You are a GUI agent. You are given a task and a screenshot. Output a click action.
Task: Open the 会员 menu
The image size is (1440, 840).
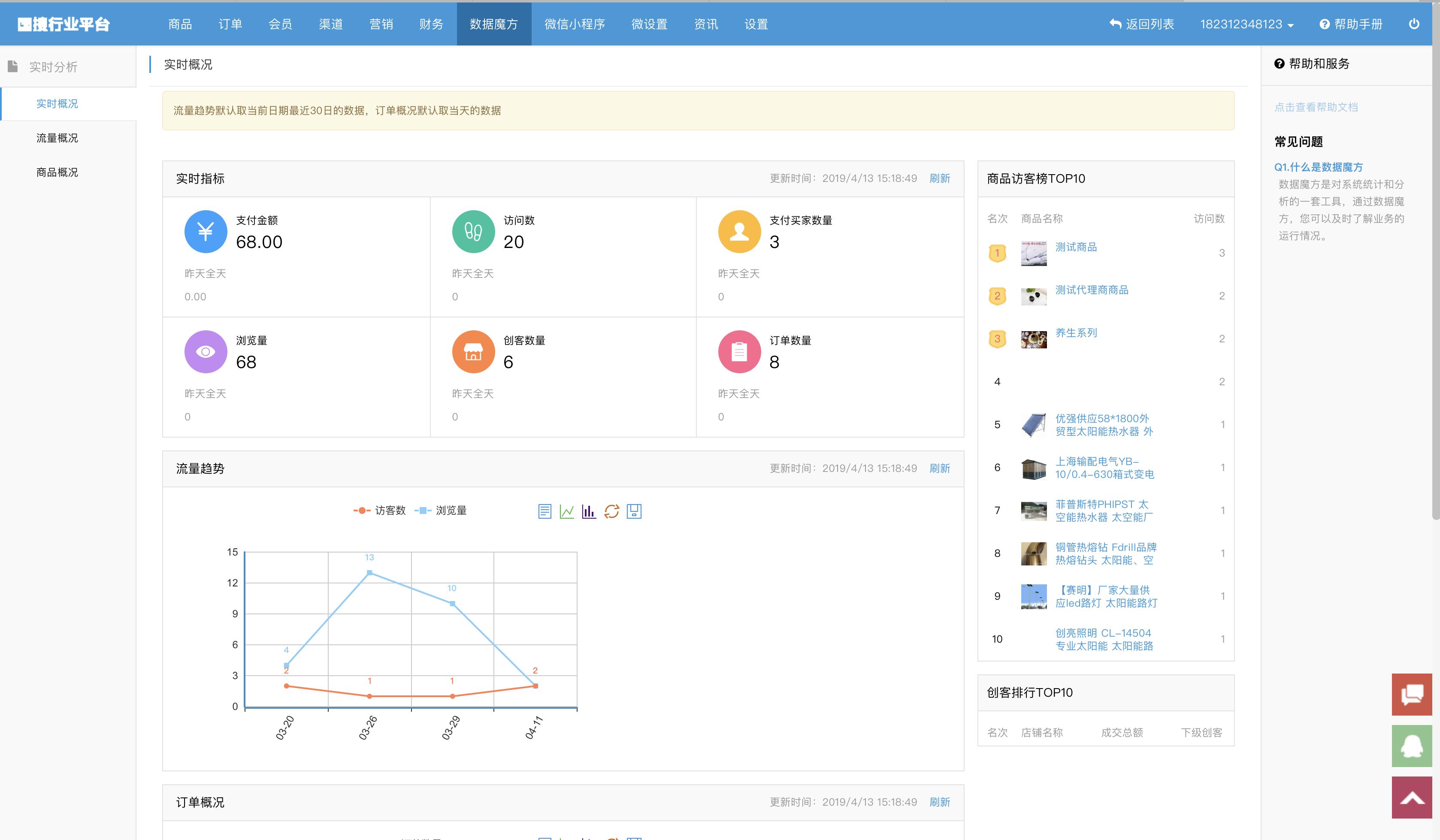(x=281, y=24)
